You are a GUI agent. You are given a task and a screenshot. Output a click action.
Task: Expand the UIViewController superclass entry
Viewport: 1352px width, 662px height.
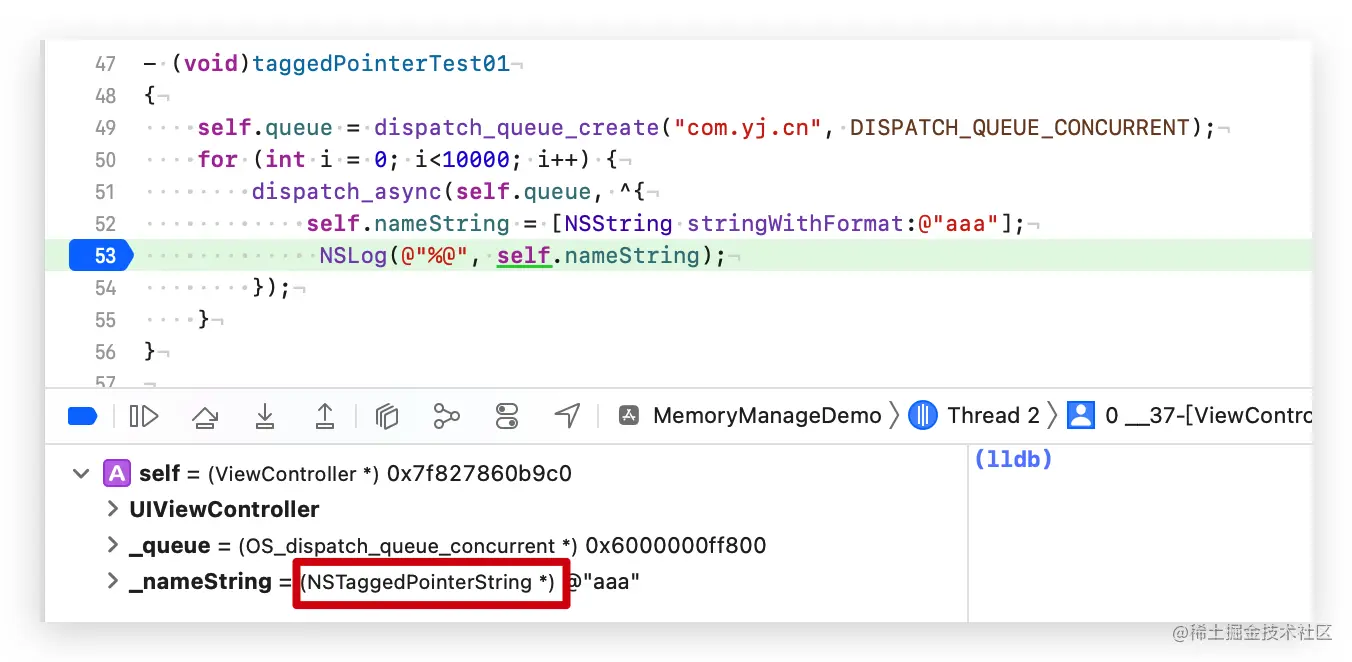pyautogui.click(x=112, y=509)
